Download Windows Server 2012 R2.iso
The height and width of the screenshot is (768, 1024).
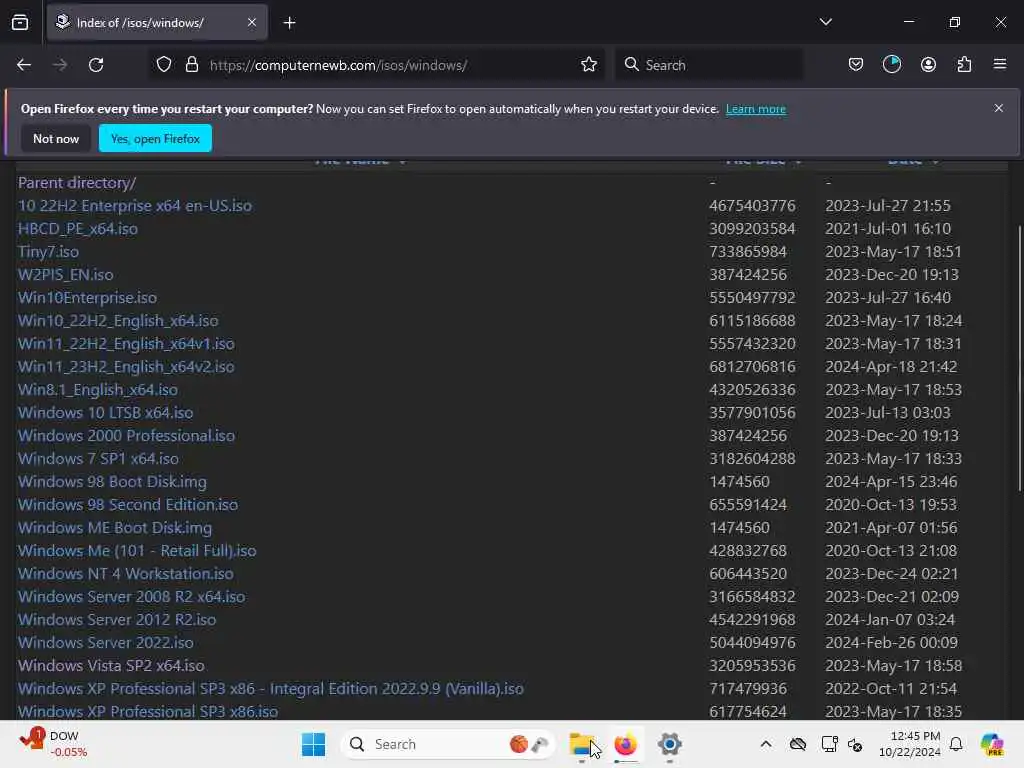(x=117, y=620)
